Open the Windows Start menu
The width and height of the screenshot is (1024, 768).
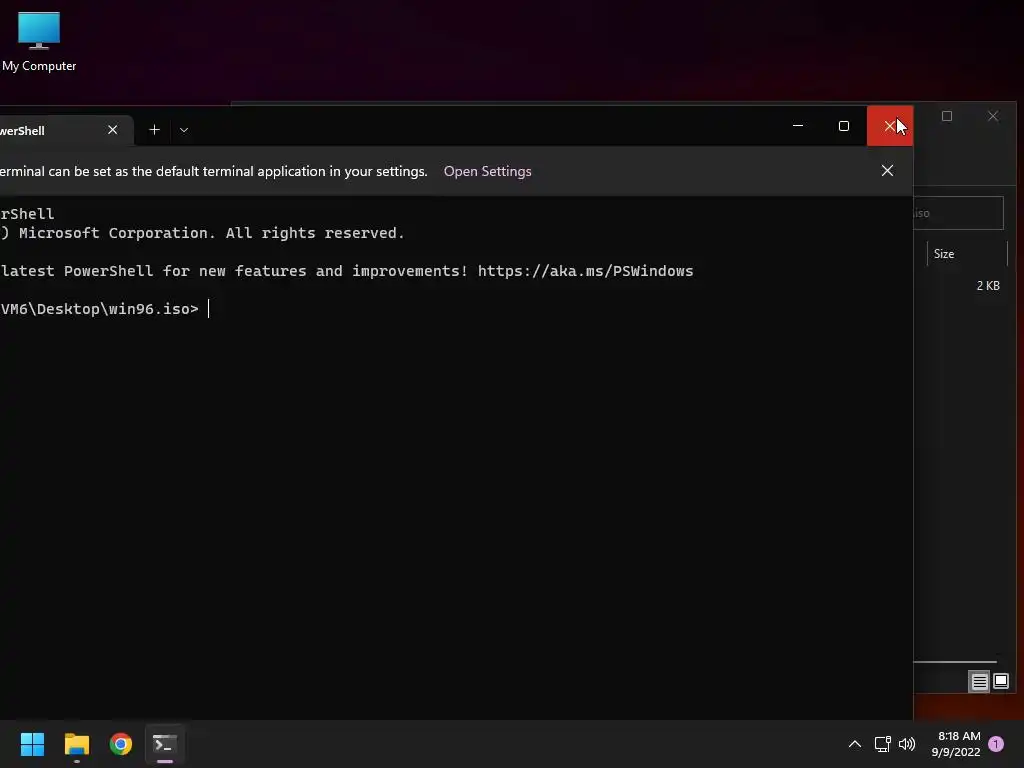(x=32, y=744)
